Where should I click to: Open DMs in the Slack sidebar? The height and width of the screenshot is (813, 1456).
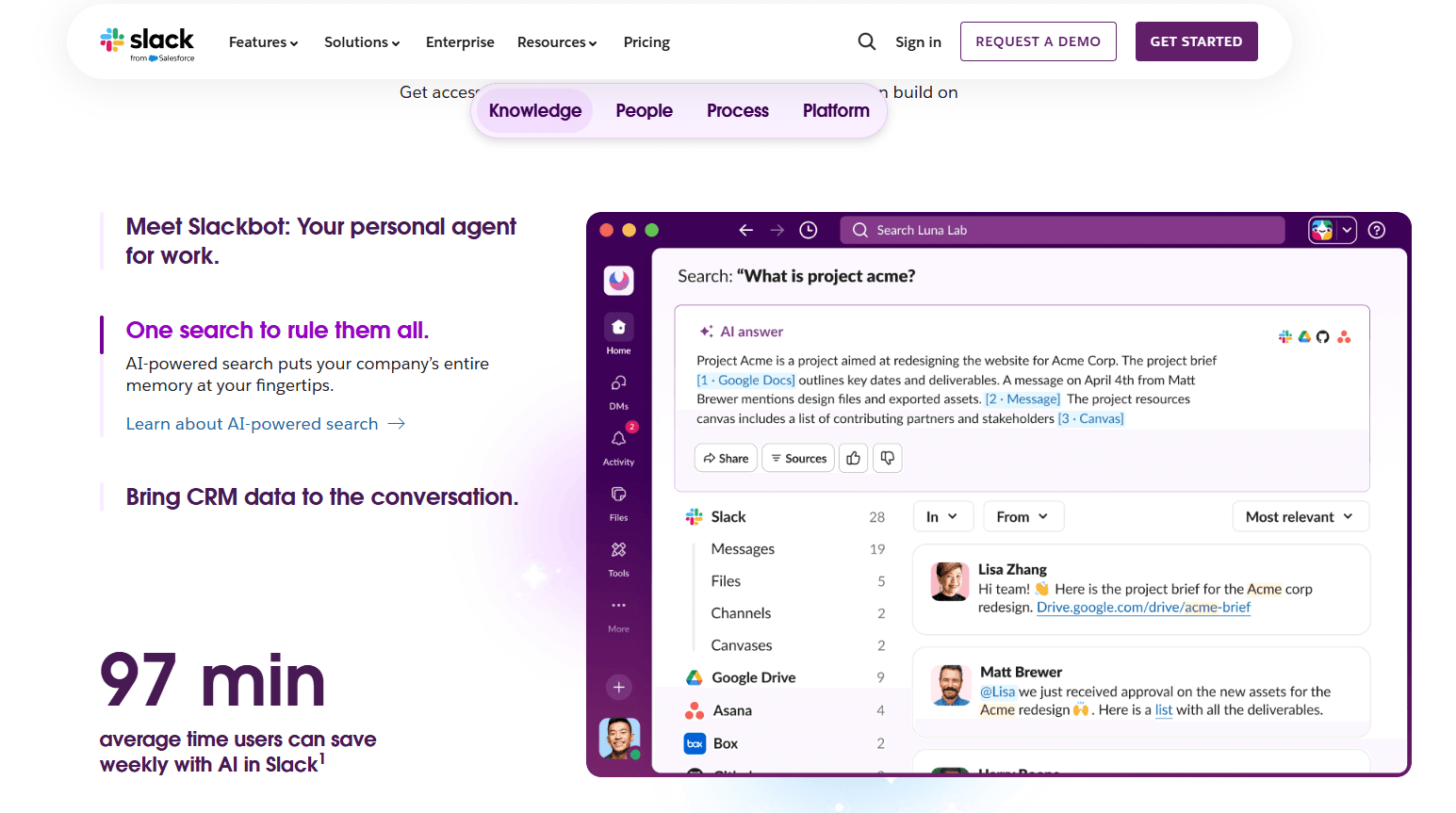pos(619,391)
